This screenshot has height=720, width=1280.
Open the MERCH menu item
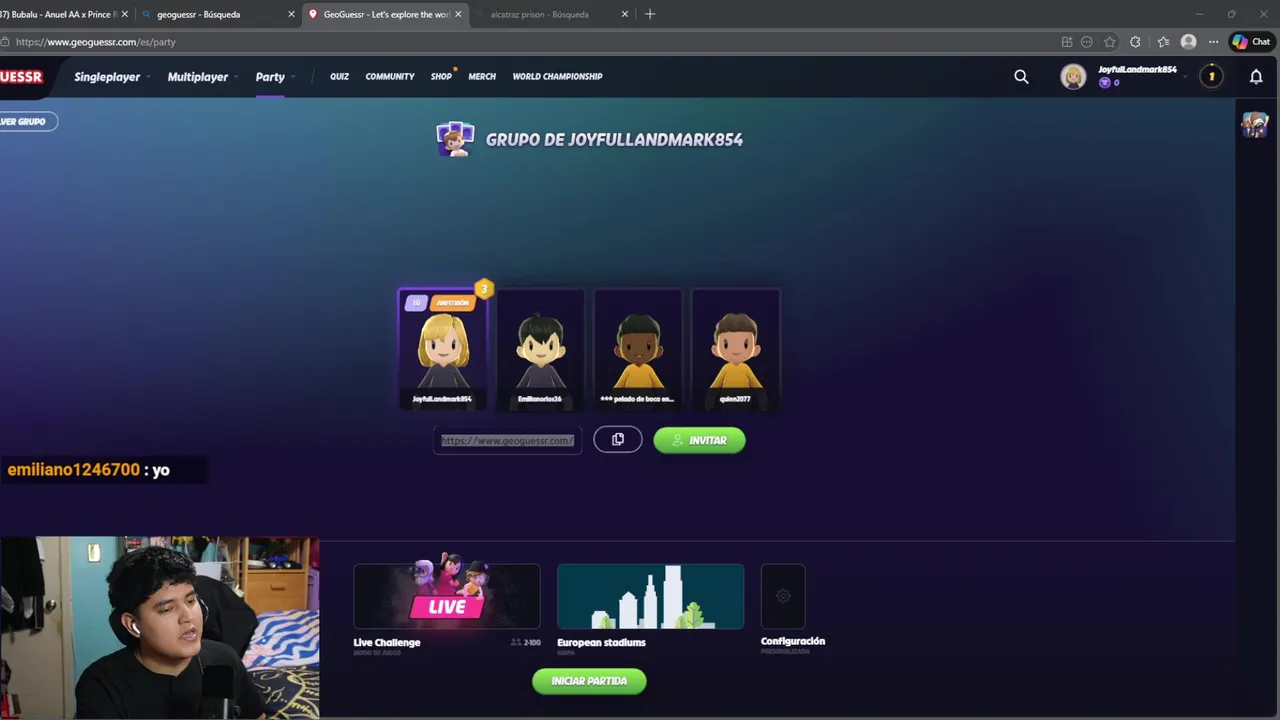tap(482, 77)
